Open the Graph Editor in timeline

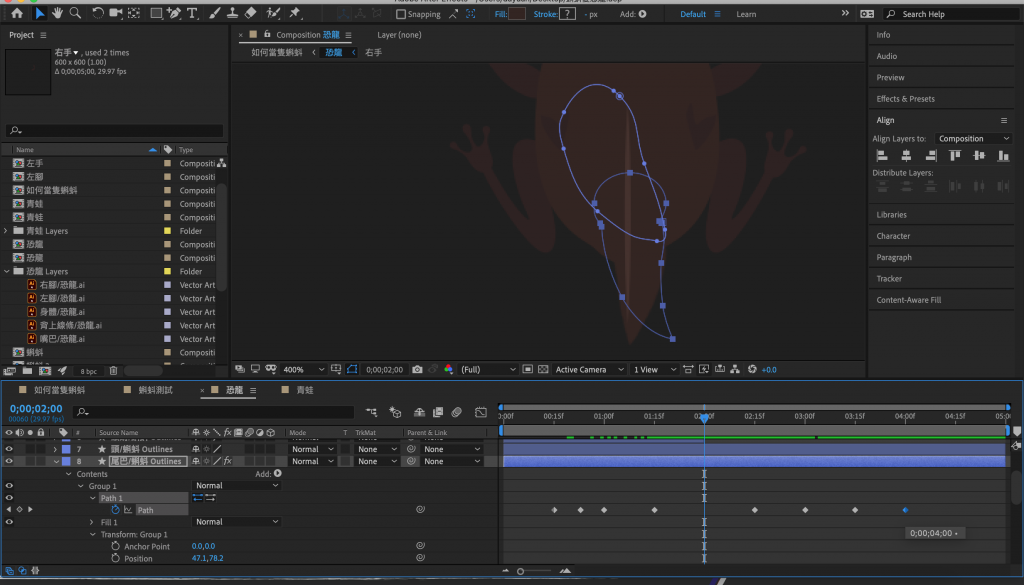pos(481,412)
